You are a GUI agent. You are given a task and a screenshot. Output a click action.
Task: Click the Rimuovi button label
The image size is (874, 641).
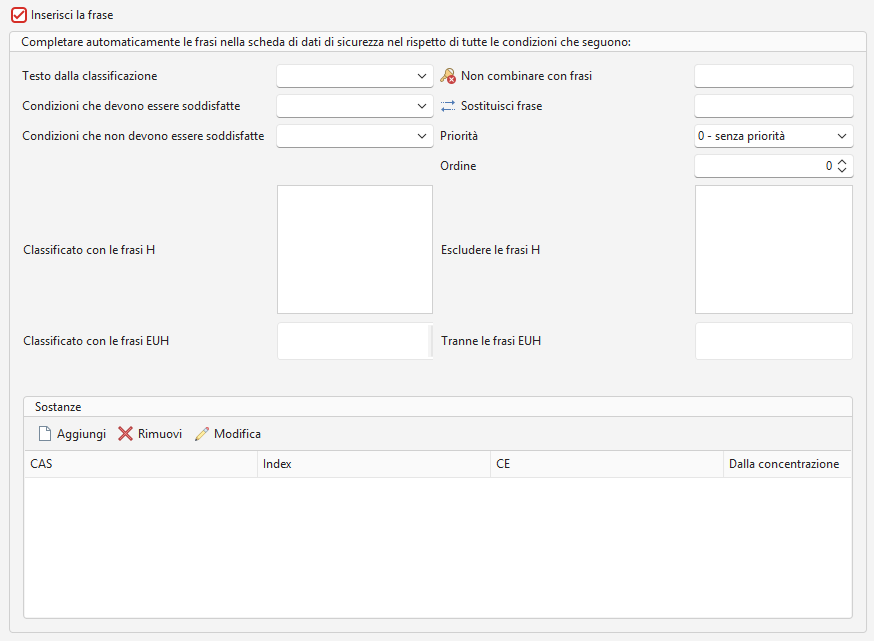coord(160,434)
